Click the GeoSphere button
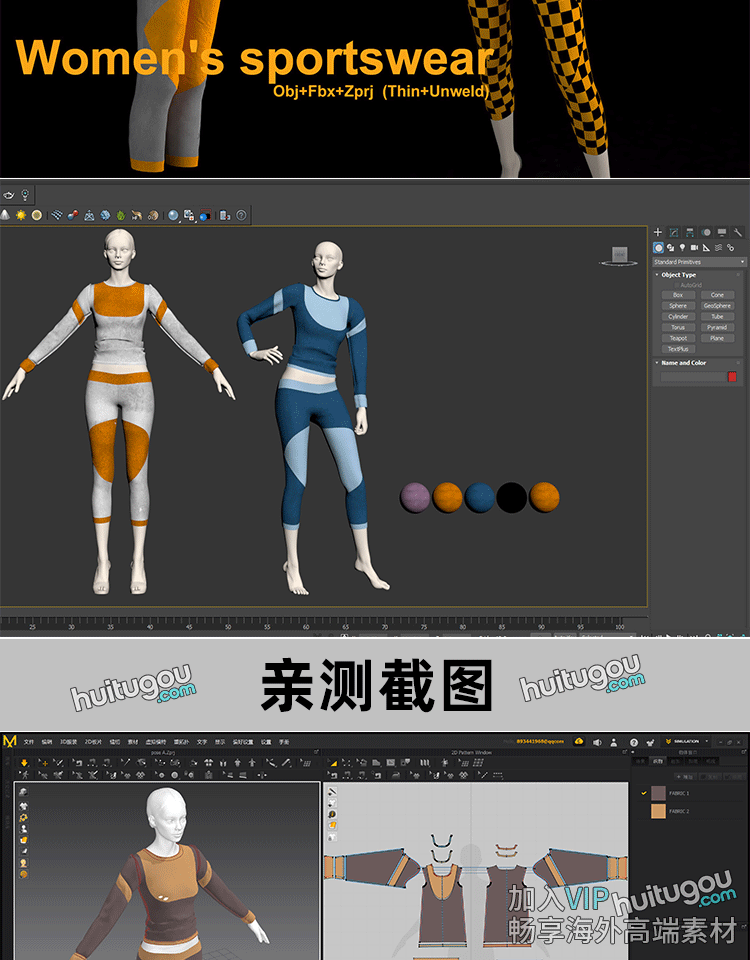The width and height of the screenshot is (750, 960). [x=717, y=306]
